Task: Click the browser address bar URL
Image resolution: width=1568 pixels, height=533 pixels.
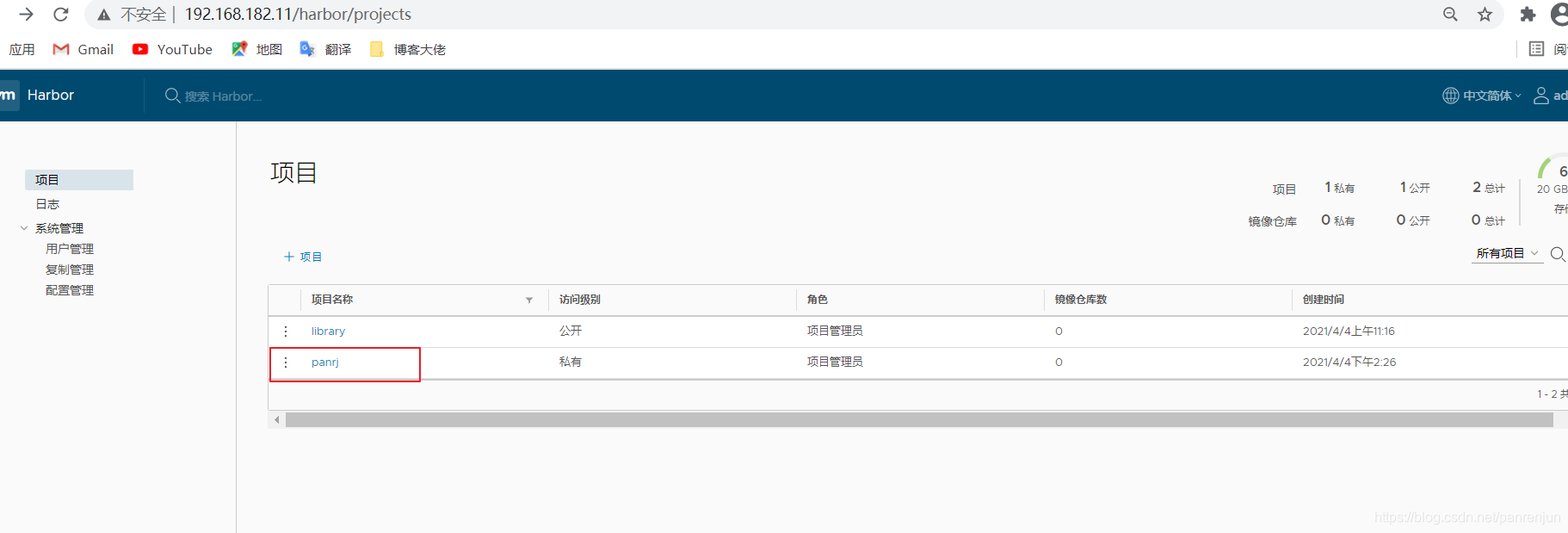Action: (x=298, y=14)
